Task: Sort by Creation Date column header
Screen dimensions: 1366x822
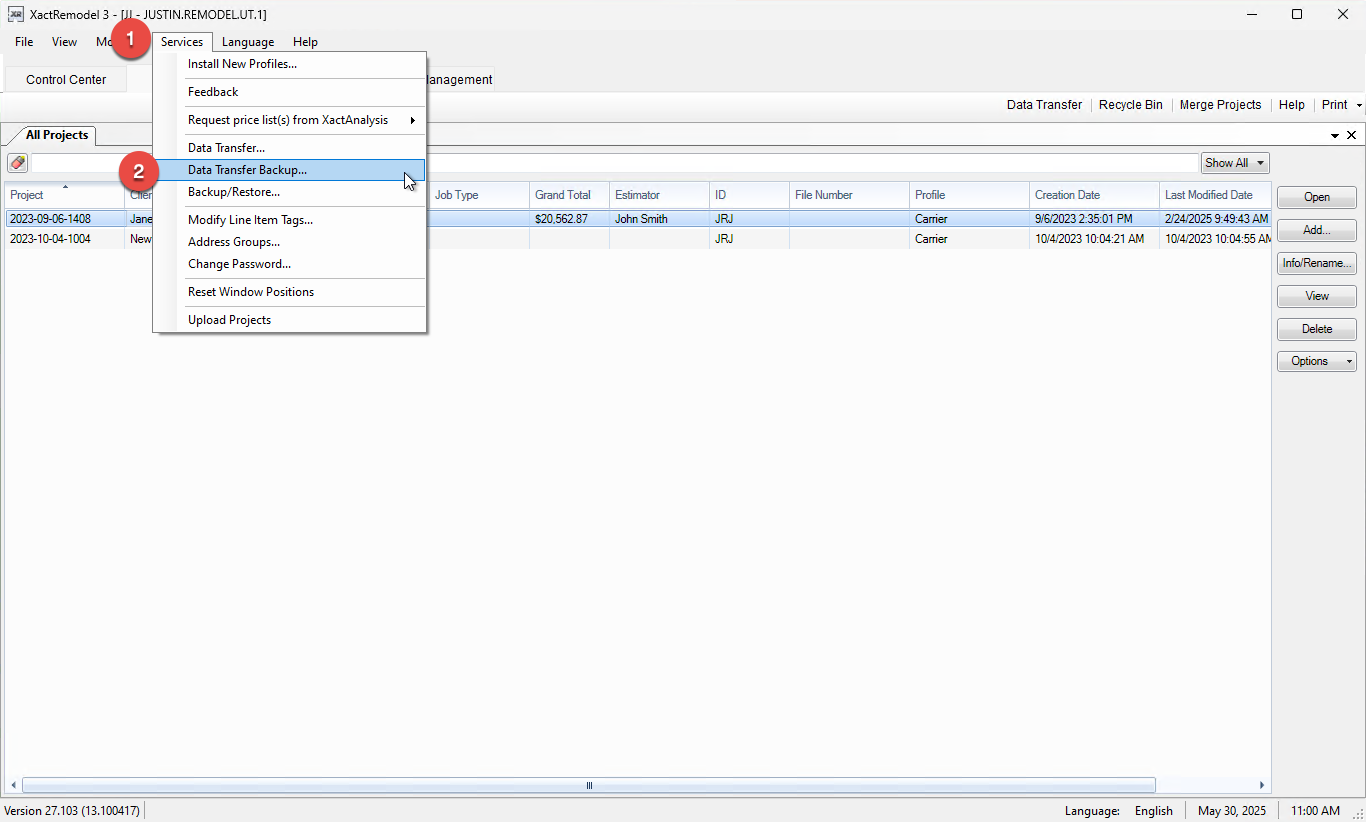Action: tap(1094, 195)
